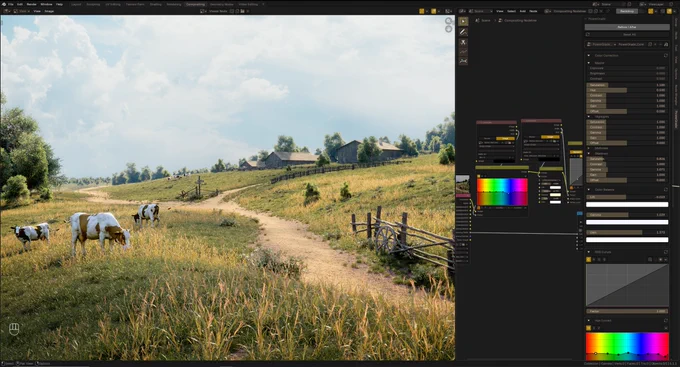Select the Compositing workspace tab
The image size is (680, 367).
coord(195,4)
